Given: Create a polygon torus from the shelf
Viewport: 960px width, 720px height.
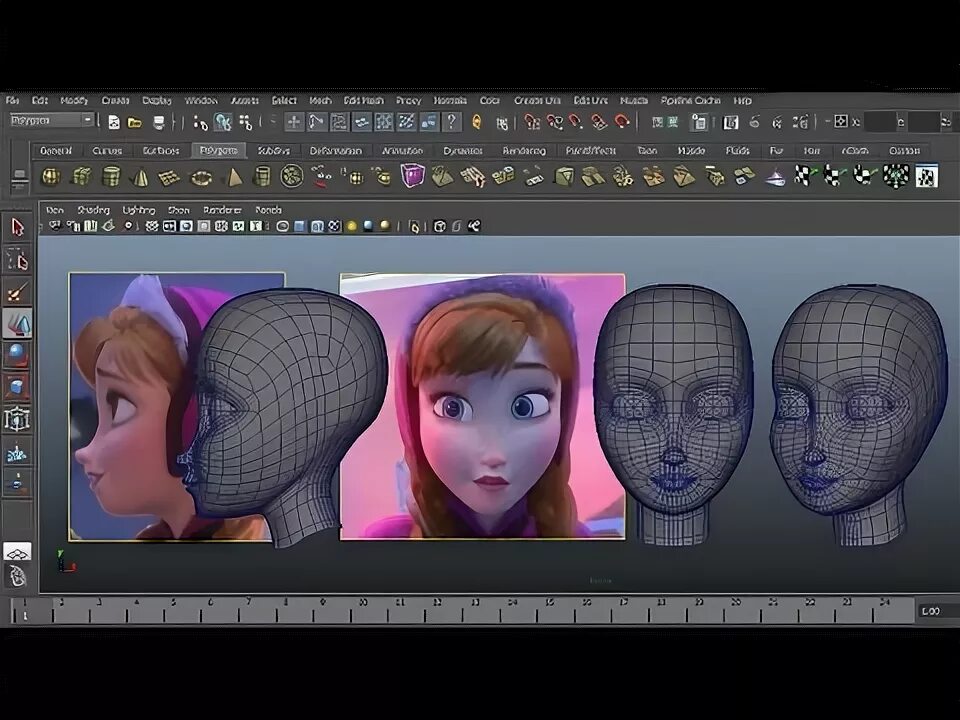Looking at the screenshot, I should pos(201,178).
